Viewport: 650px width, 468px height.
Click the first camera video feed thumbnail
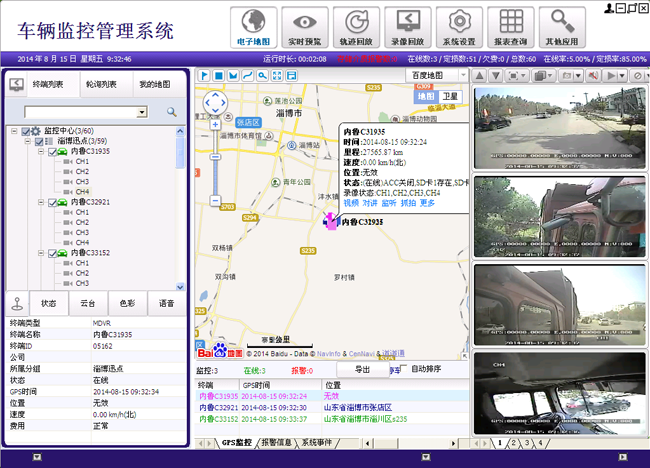click(560, 128)
